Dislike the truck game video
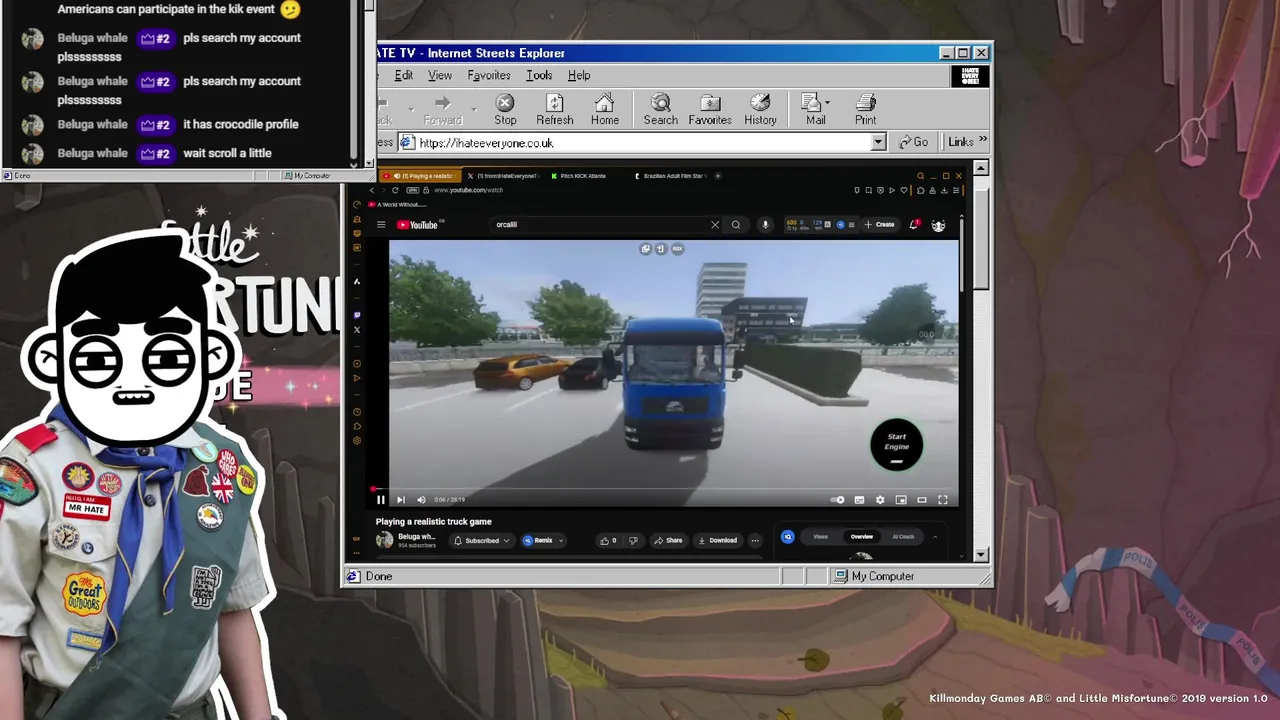Screen dimensions: 1280x720 pos(633,540)
